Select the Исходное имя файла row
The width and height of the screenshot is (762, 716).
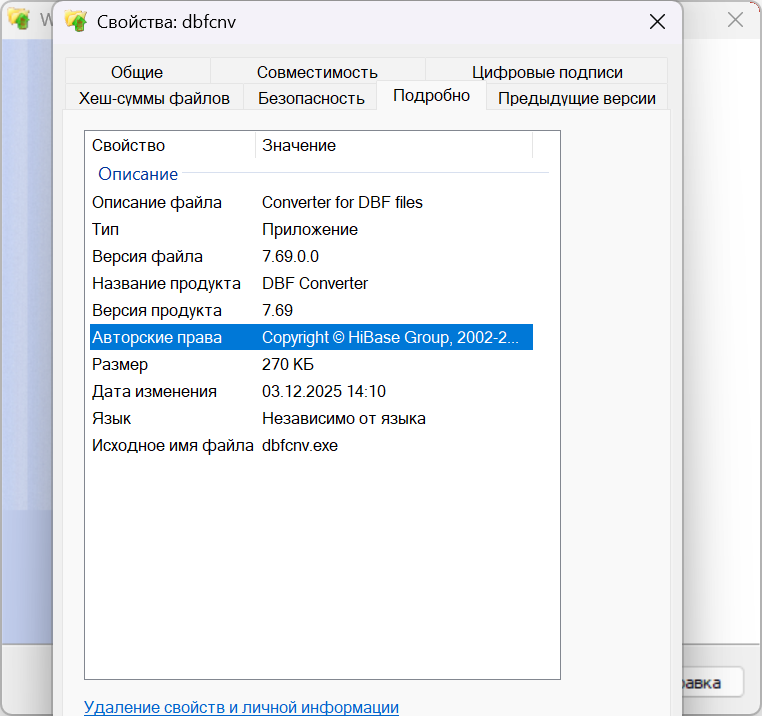point(312,445)
